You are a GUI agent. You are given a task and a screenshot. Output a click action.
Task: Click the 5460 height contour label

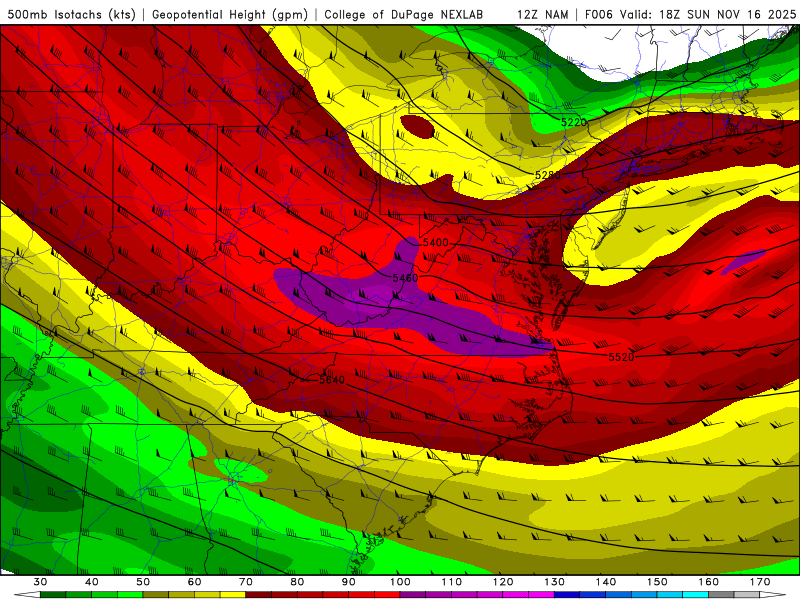point(405,278)
